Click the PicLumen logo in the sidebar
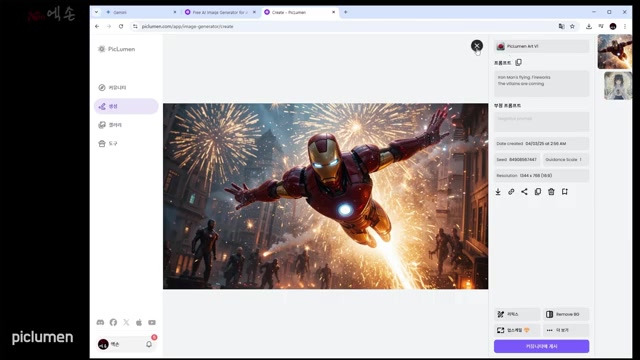The width and height of the screenshot is (640, 360). pos(116,49)
